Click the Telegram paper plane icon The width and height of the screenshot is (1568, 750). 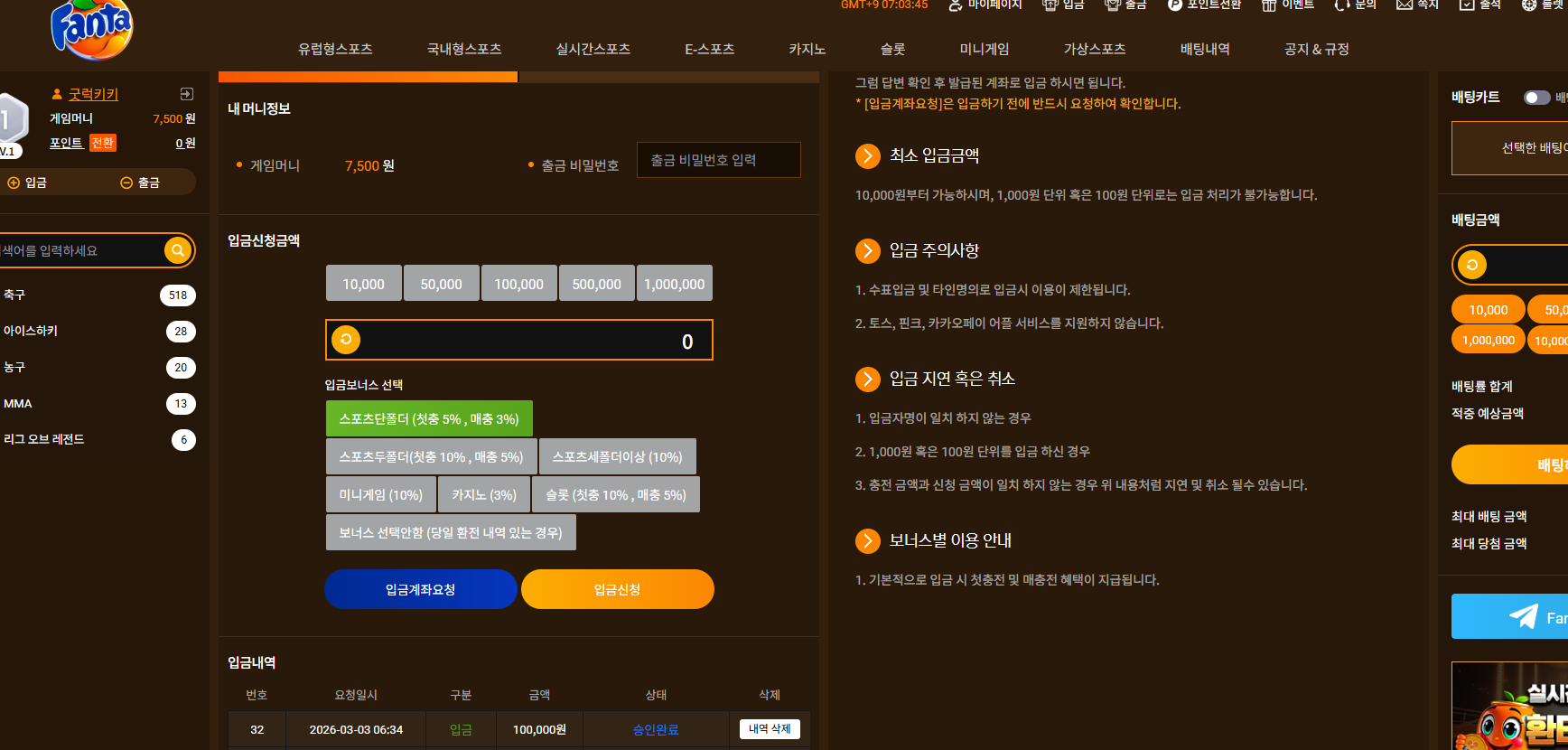click(x=1524, y=616)
